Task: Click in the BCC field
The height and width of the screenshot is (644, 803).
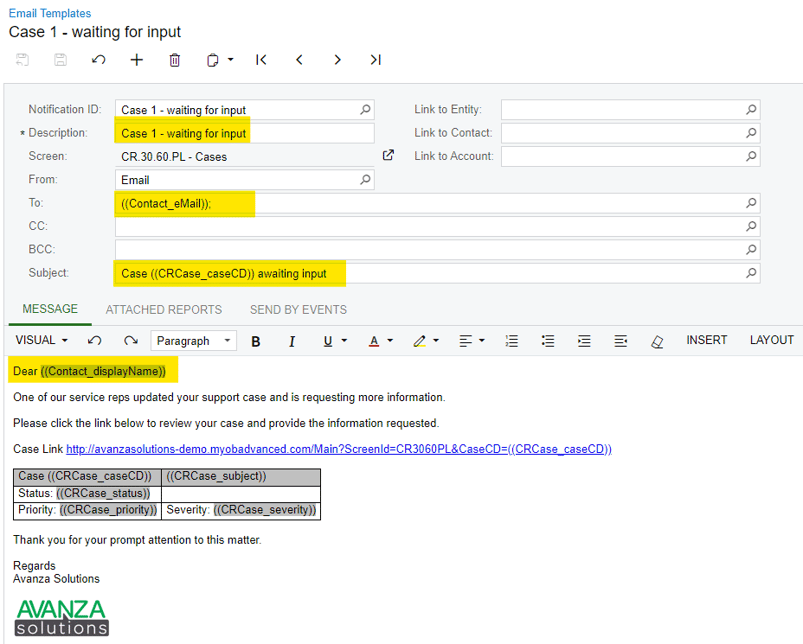Action: pos(438,250)
